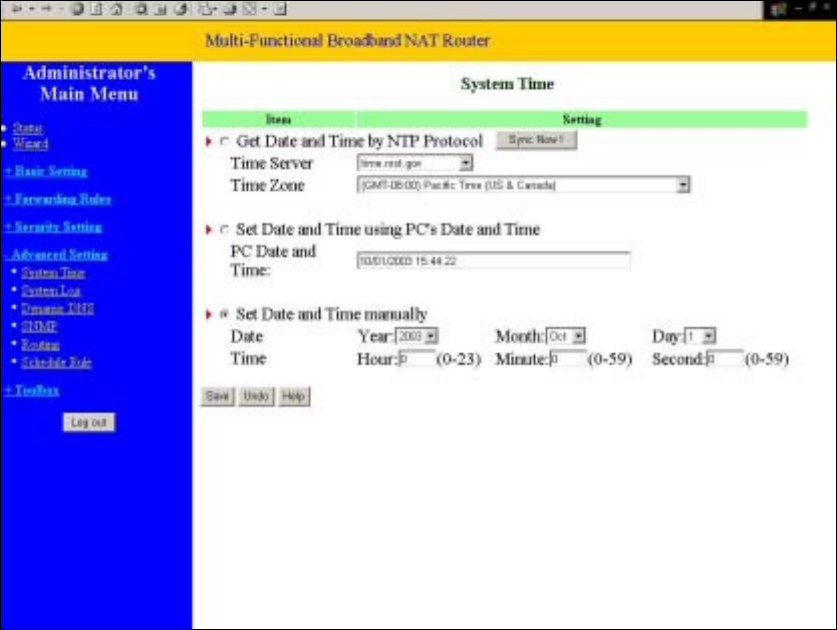The image size is (837, 630).
Task: Click the 'System Time' page heading
Action: 507,84
